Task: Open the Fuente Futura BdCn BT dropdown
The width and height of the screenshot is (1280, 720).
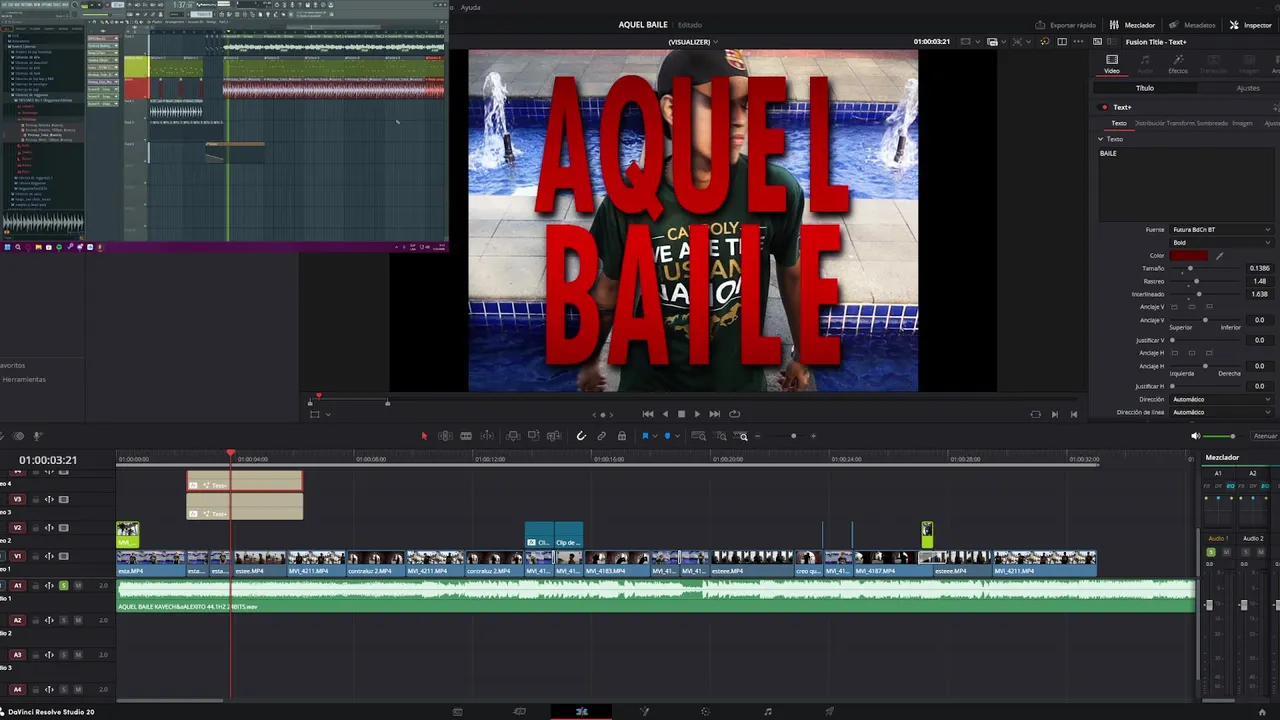Action: [x=1222, y=230]
